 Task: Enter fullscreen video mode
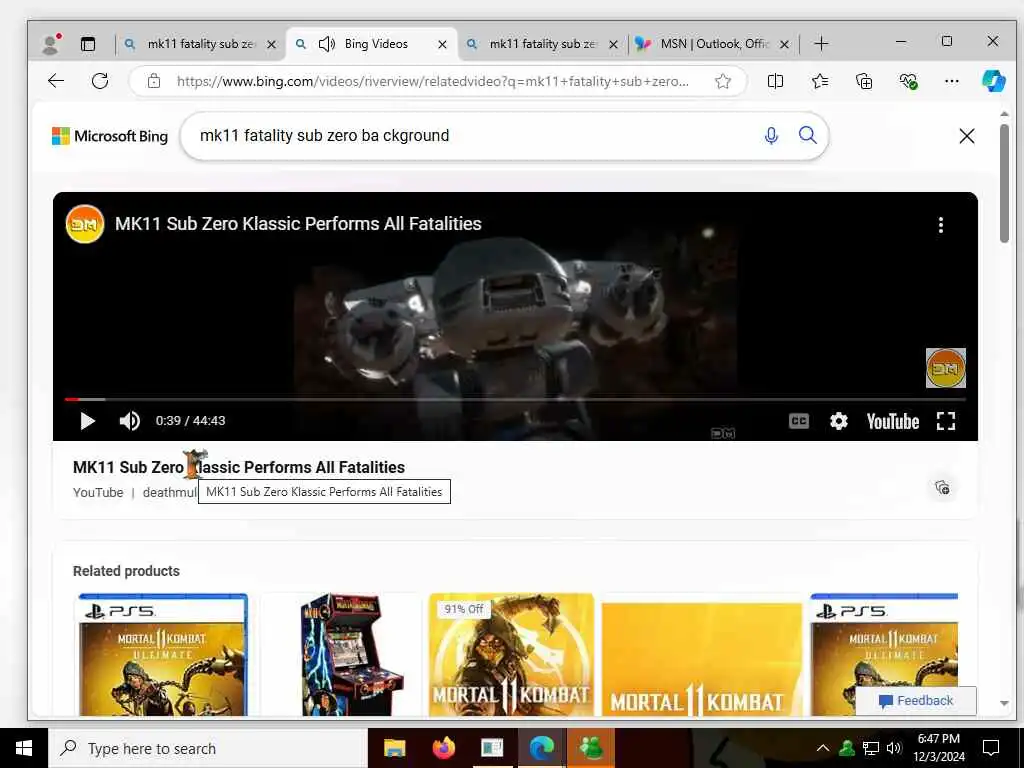(x=946, y=421)
